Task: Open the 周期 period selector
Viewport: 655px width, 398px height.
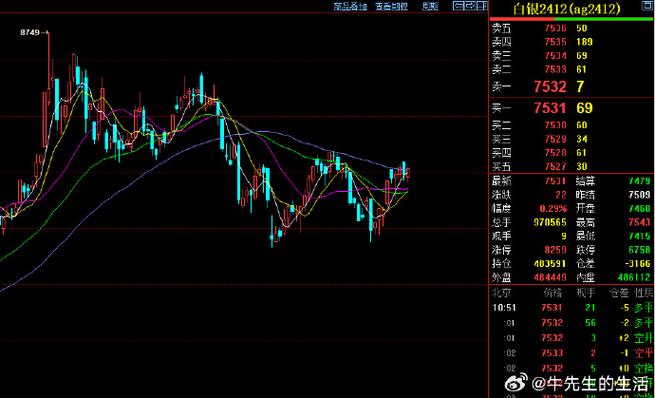Action: (x=430, y=6)
